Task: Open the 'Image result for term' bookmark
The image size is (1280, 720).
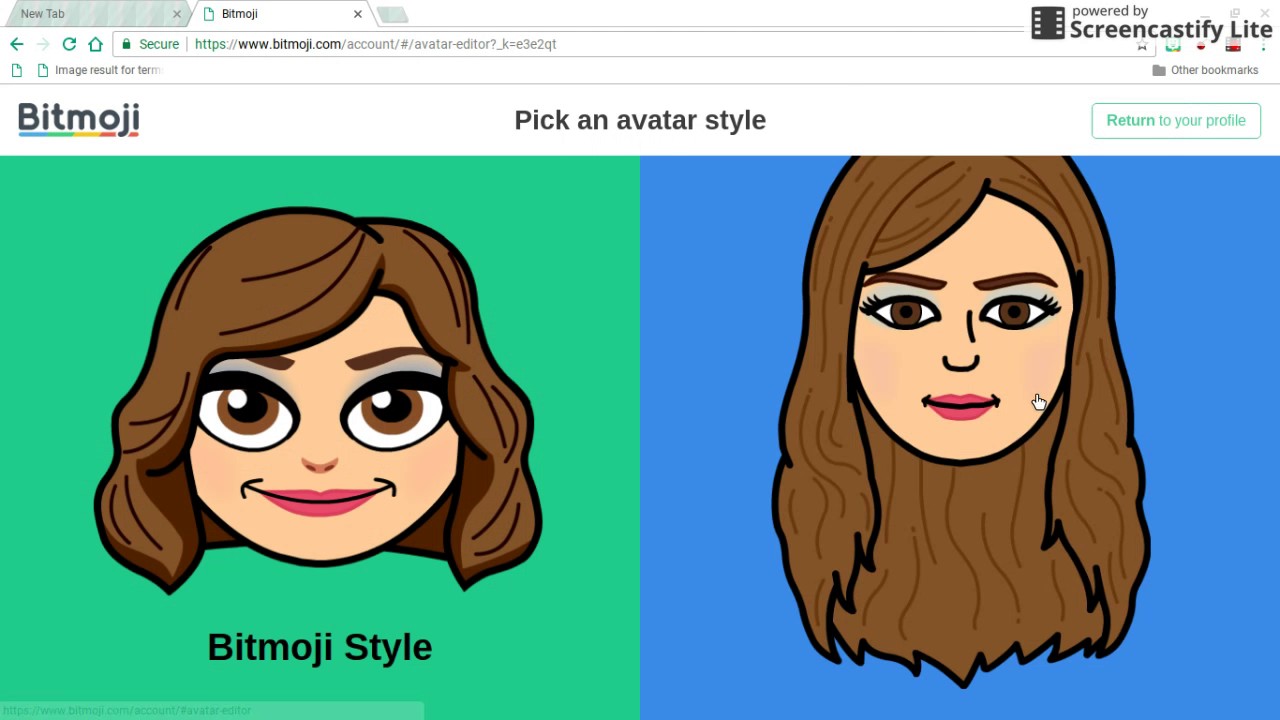Action: point(99,70)
